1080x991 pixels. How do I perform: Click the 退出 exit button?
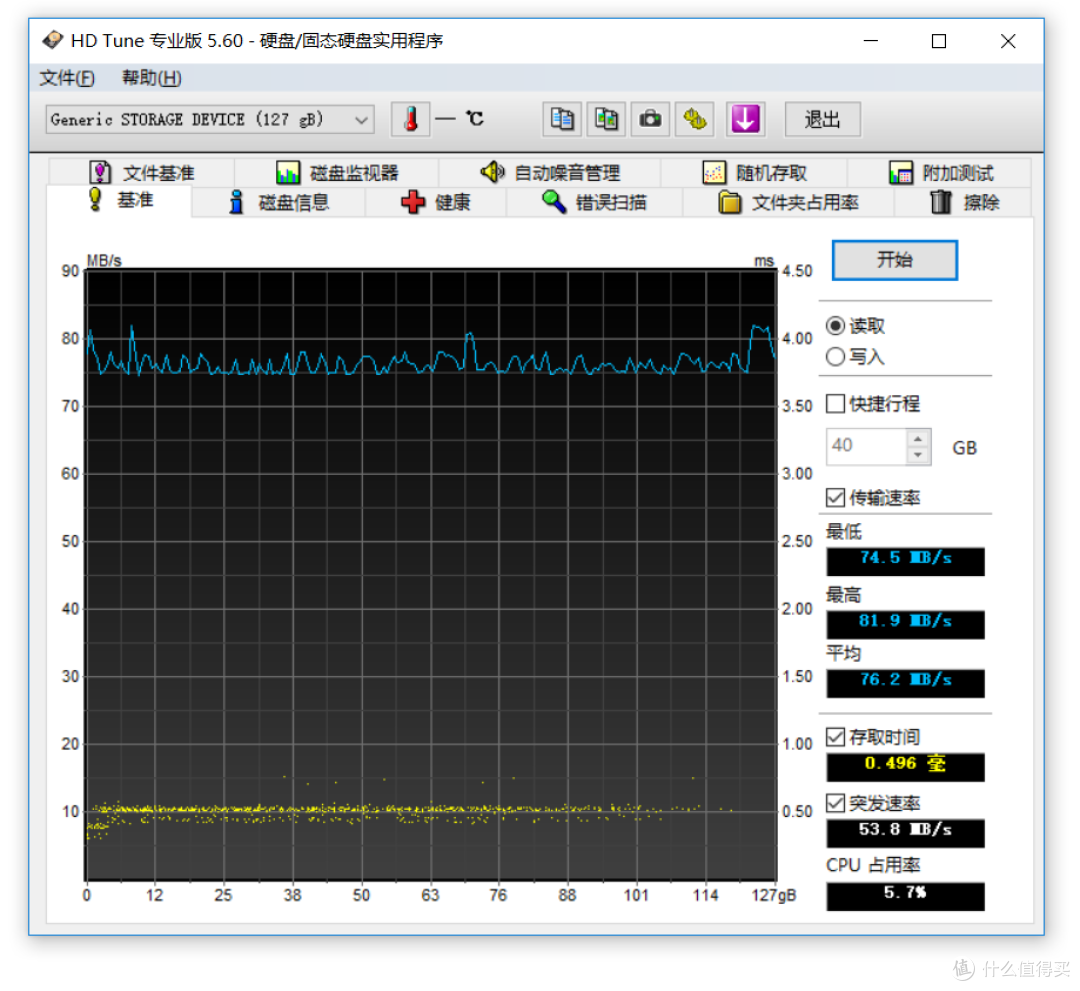[822, 120]
